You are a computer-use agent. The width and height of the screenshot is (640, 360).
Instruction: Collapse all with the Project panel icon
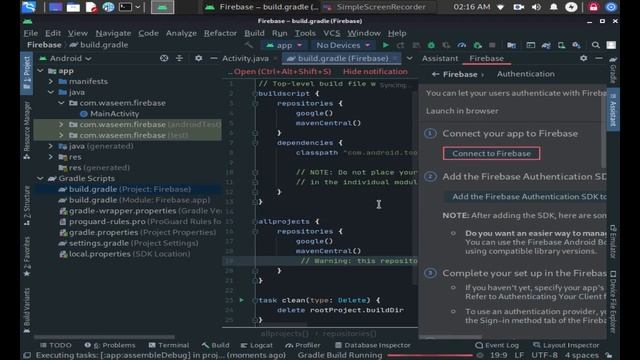(179, 58)
